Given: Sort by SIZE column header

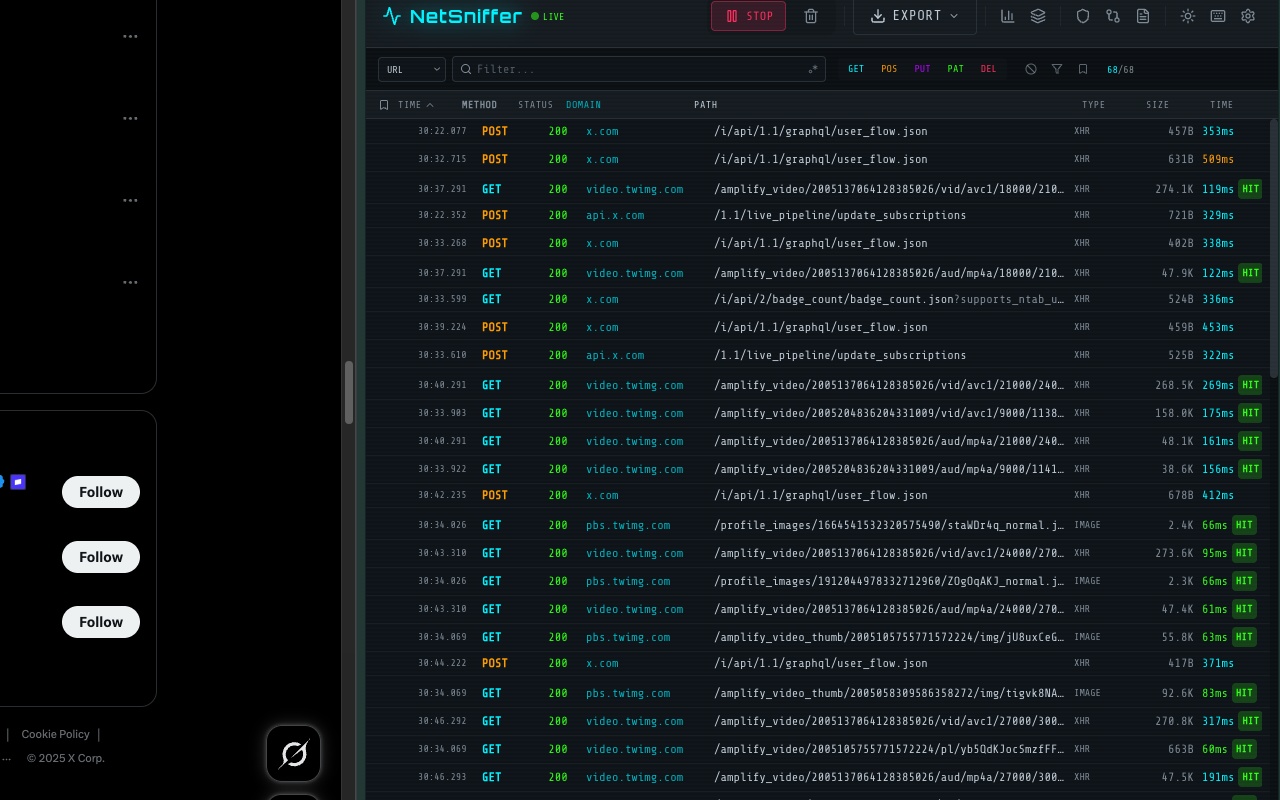Looking at the screenshot, I should tap(1157, 105).
